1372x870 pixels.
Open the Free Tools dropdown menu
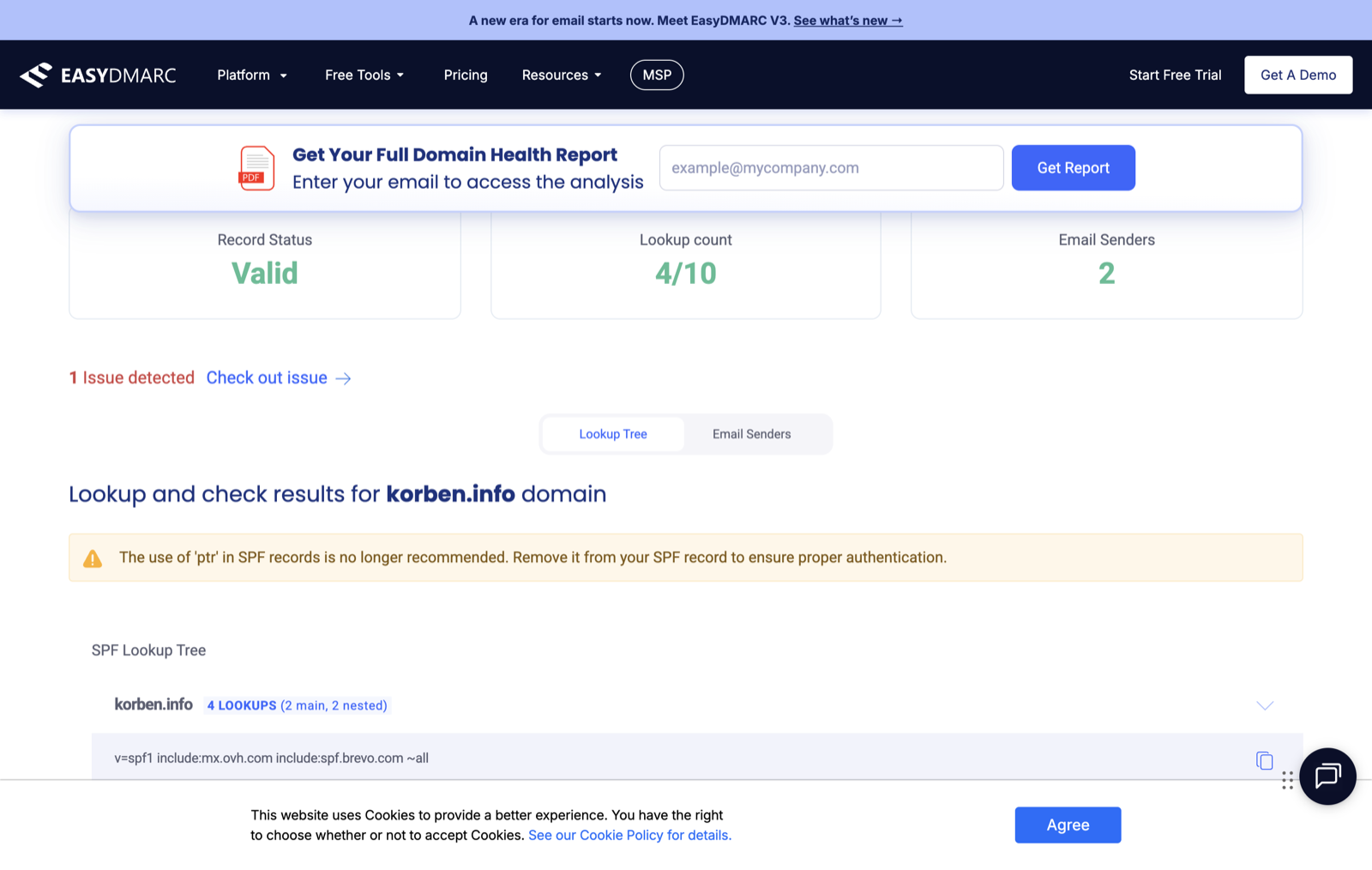(364, 76)
